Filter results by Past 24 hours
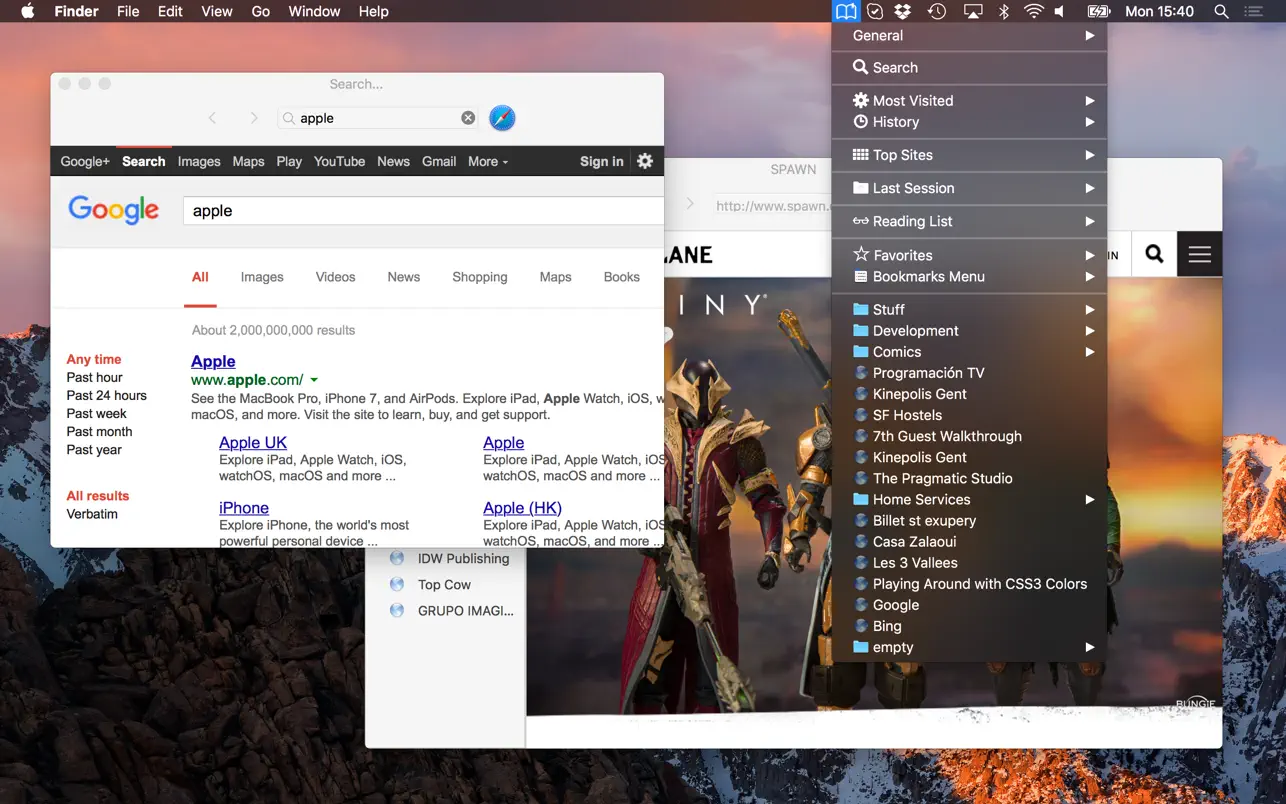Image resolution: width=1286 pixels, height=804 pixels. [106, 395]
